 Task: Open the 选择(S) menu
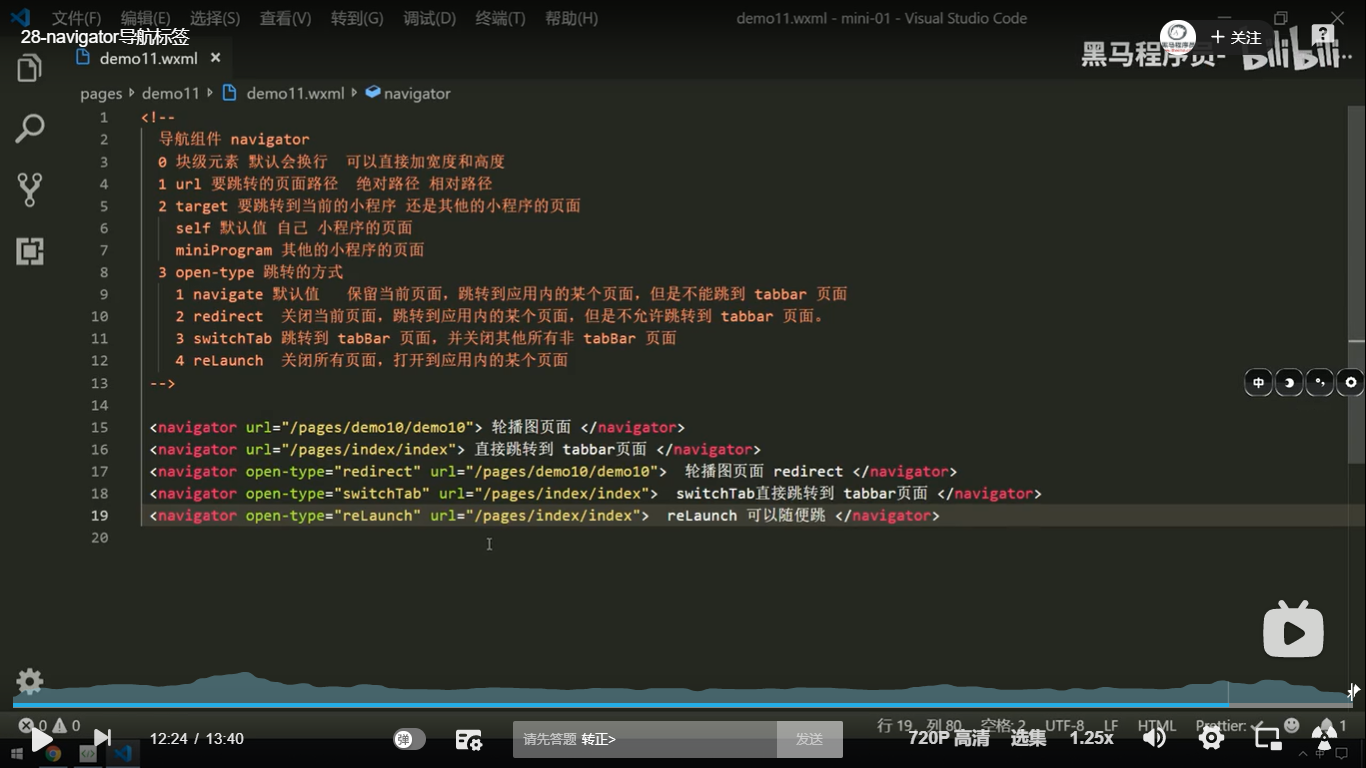215,18
